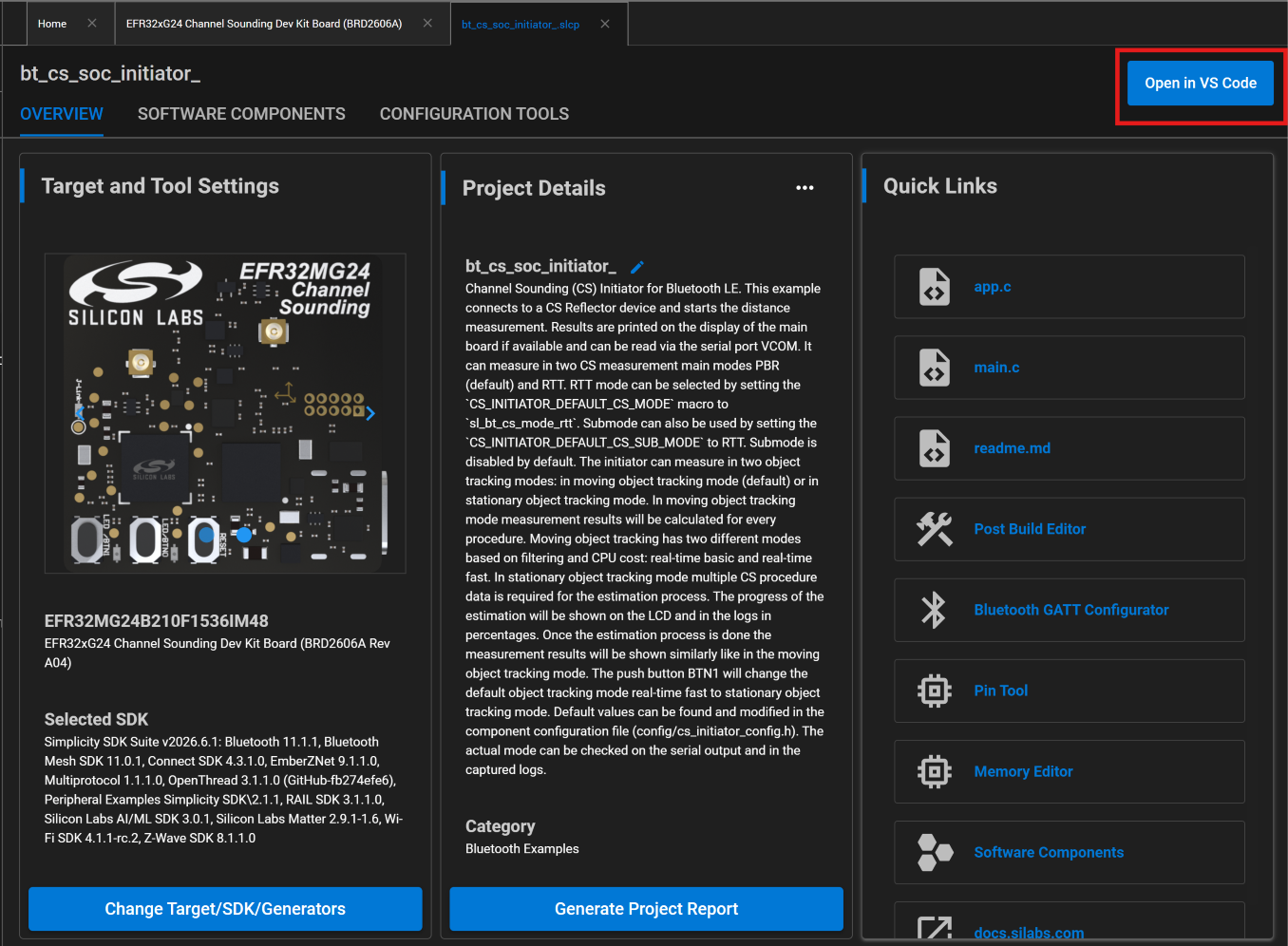This screenshot has width=1288, height=946.
Task: Click the Target and Tool Settings heading
Action: point(161,186)
